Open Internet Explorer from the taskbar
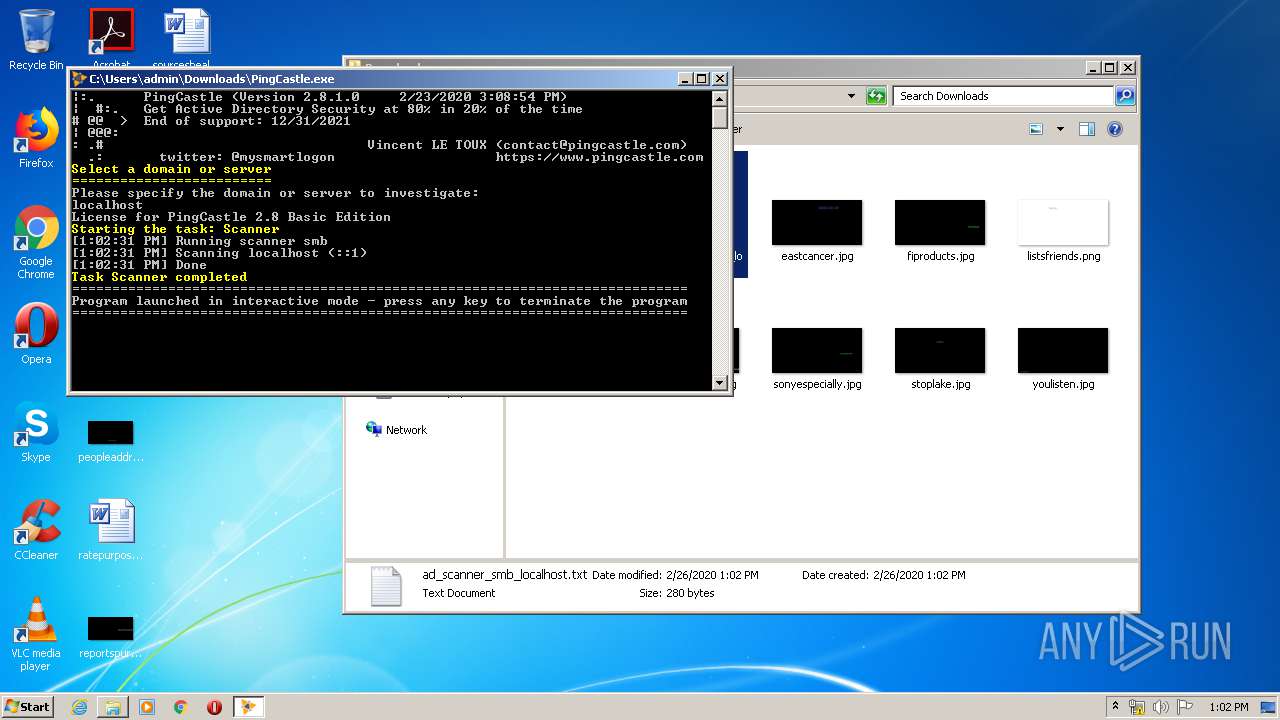Viewport: 1280px width, 720px height. pyautogui.click(x=79, y=707)
